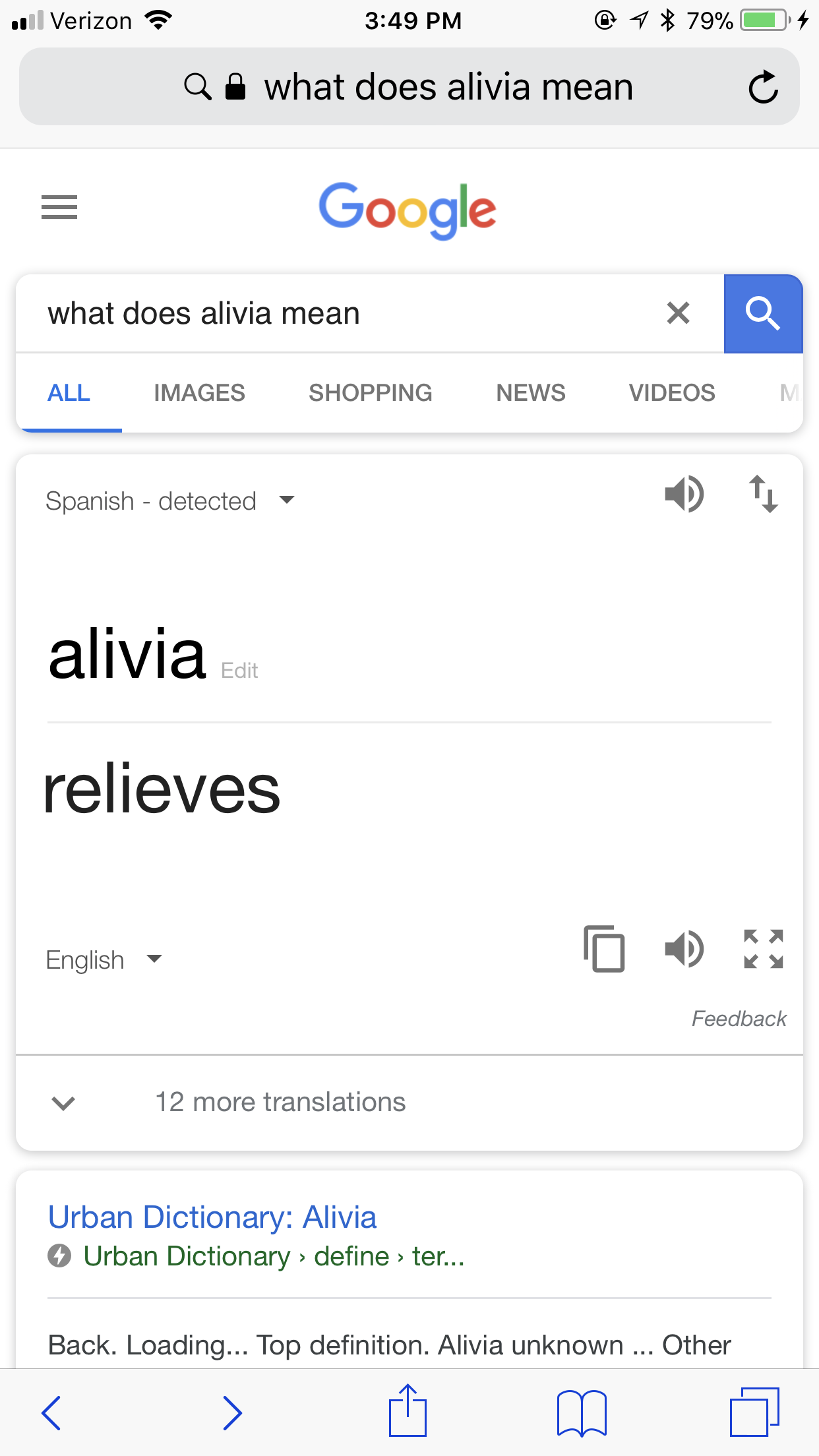Image resolution: width=819 pixels, height=1456 pixels.
Task: Open the English target language dropdown
Action: coord(104,960)
